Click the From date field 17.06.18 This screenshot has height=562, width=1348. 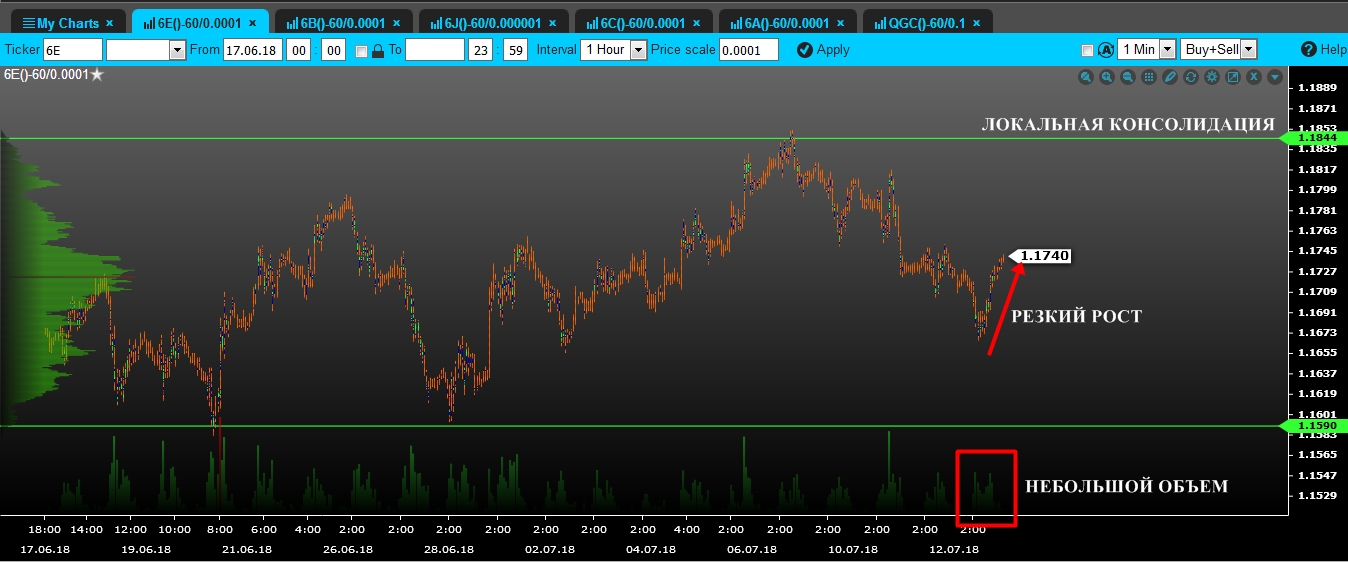point(252,49)
